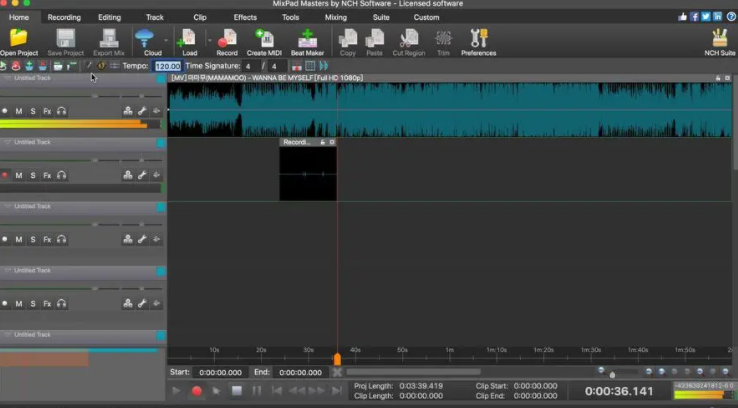Click the X icon beside the End time field
The image size is (738, 408).
337,372
